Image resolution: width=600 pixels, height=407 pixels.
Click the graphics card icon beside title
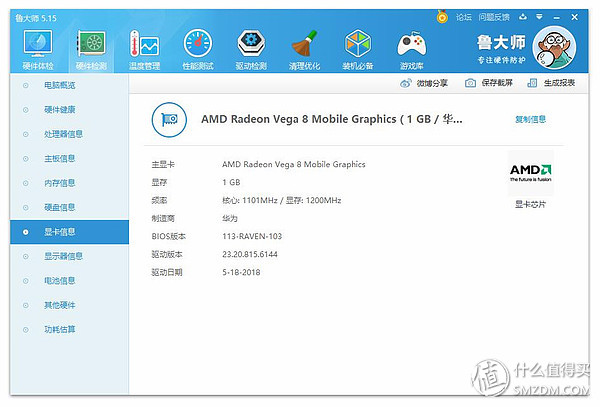[169, 120]
